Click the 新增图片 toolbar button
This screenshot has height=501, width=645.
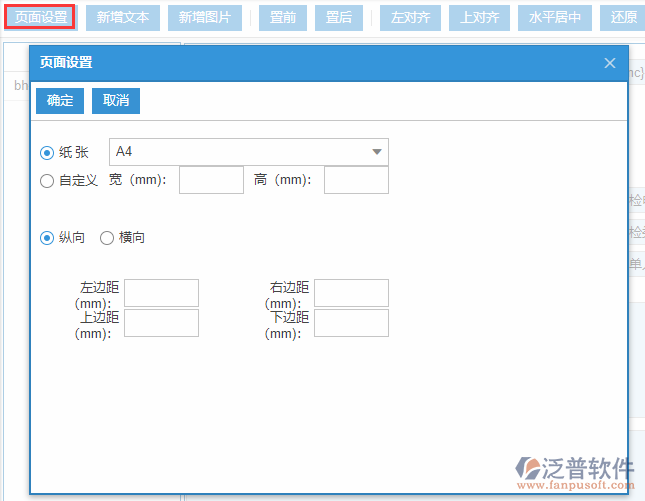[205, 18]
